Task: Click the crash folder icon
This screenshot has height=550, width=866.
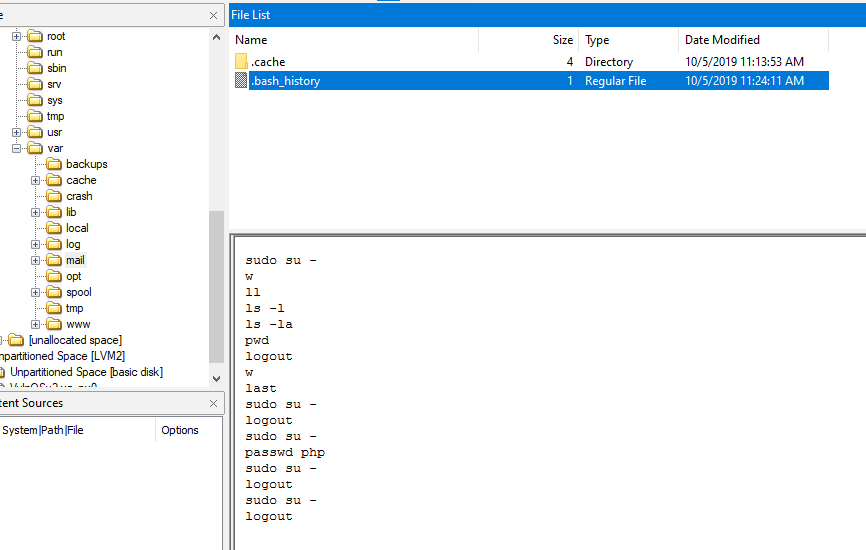Action: click(x=54, y=196)
